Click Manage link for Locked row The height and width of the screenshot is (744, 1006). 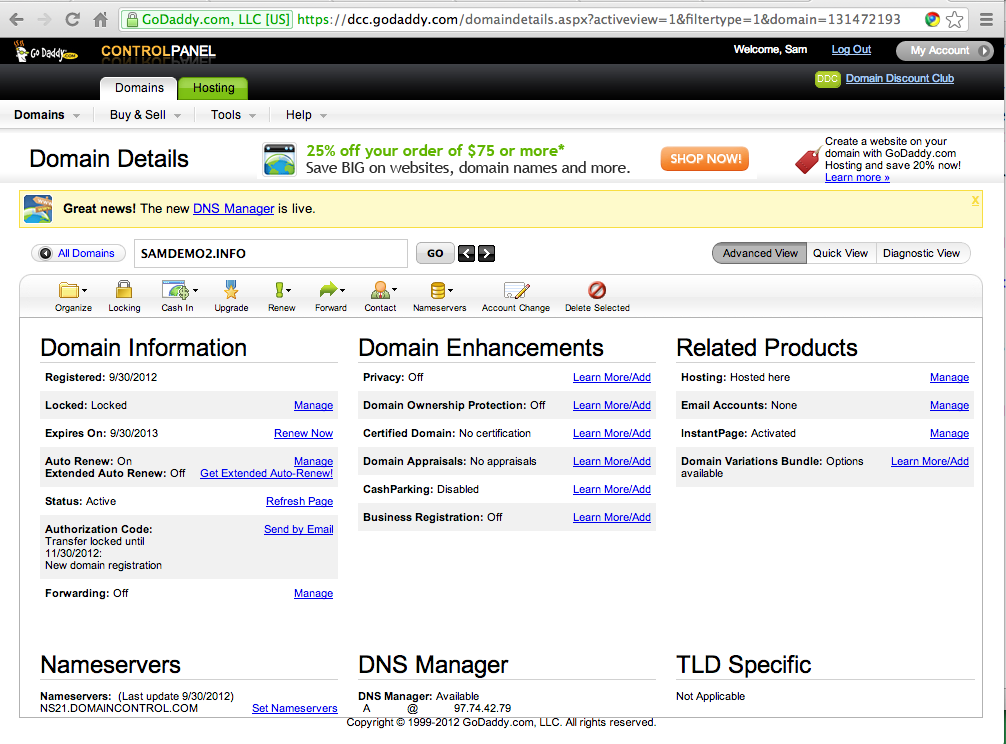click(x=314, y=405)
